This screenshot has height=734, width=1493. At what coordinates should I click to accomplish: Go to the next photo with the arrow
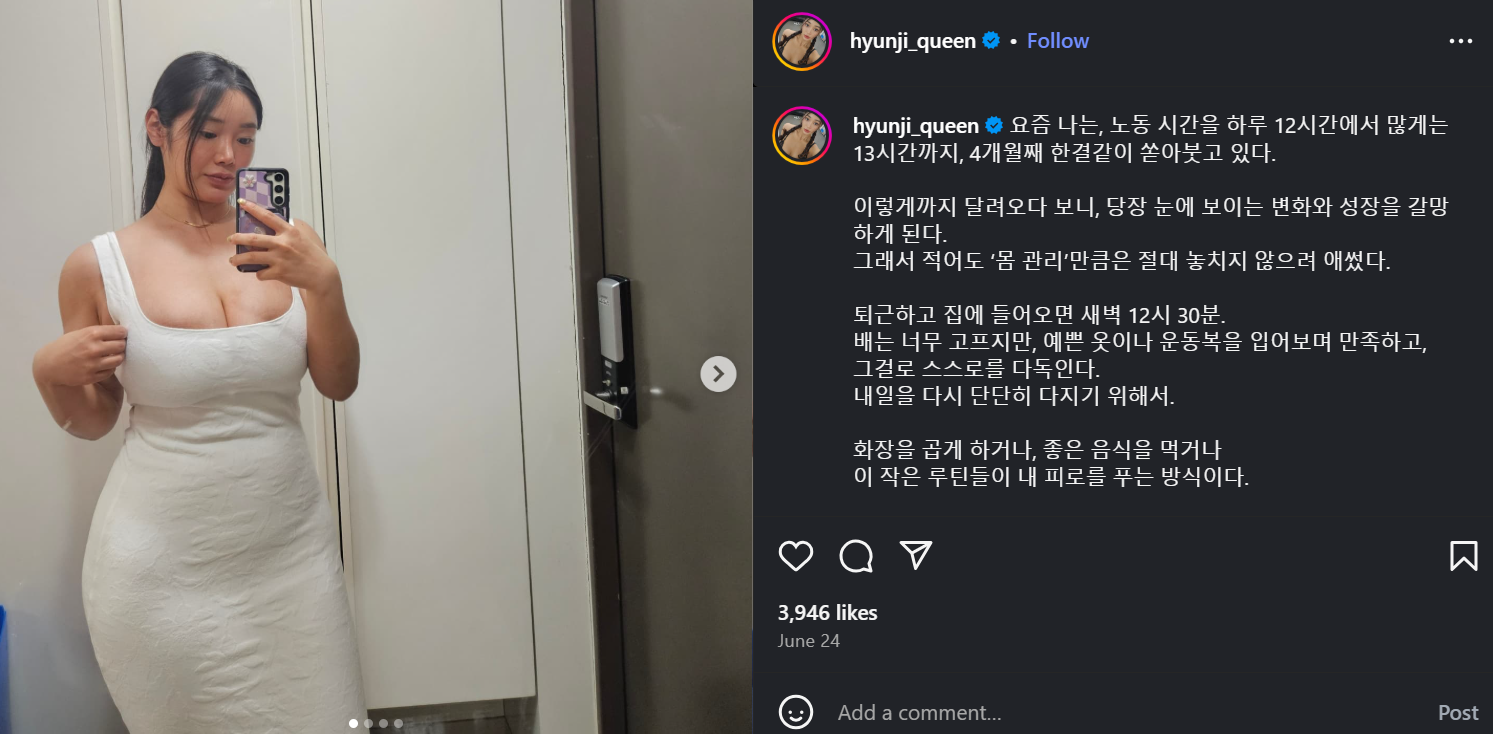click(718, 374)
